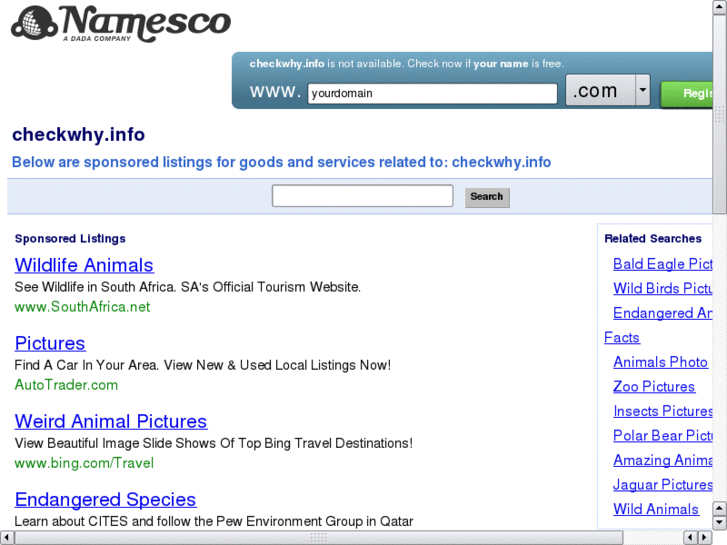Viewport: 727px width, 545px height.
Task: Click 'Find A Car In Your Area' description
Action: pos(203,365)
